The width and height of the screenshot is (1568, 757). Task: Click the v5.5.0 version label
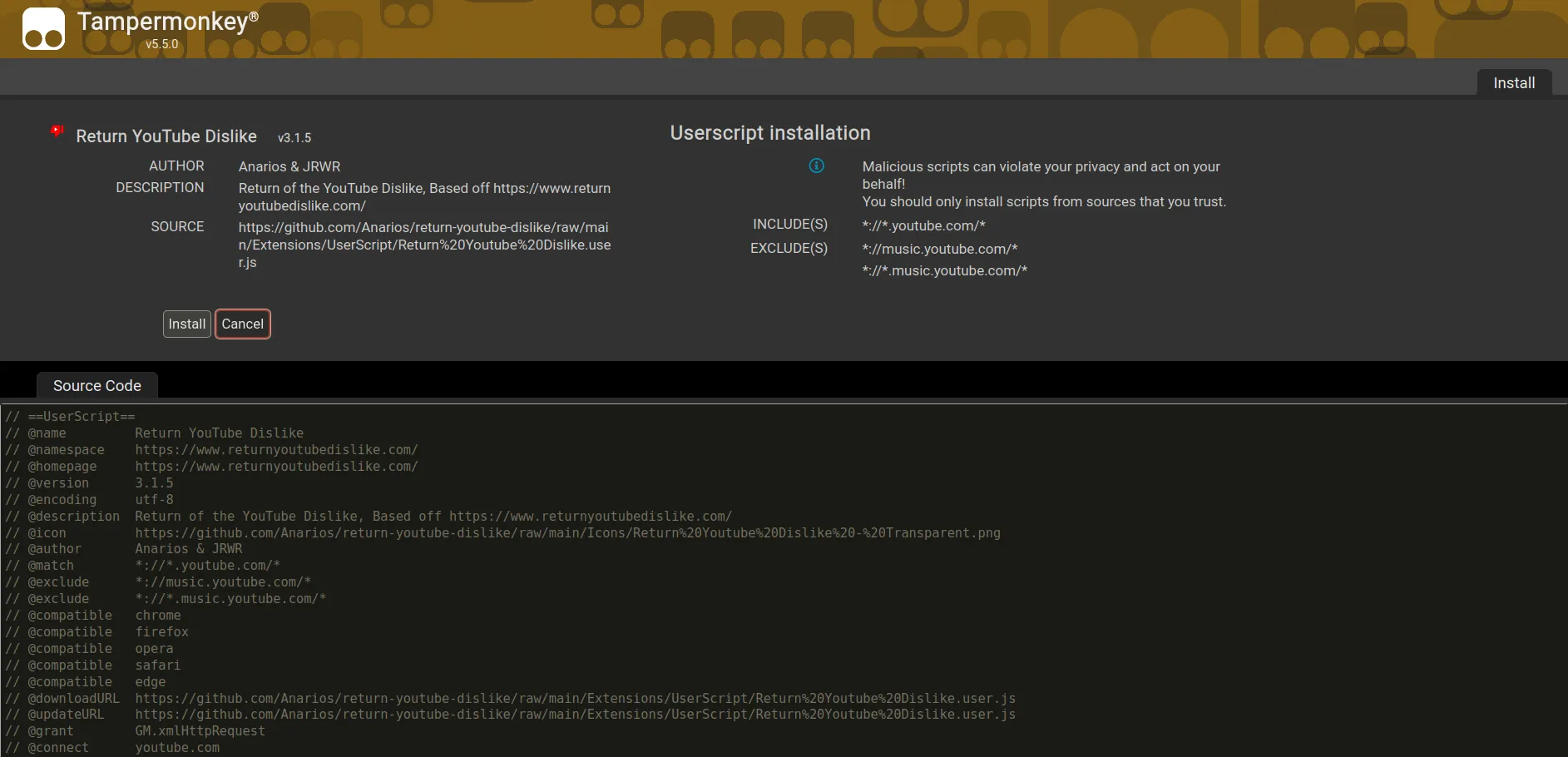162,44
